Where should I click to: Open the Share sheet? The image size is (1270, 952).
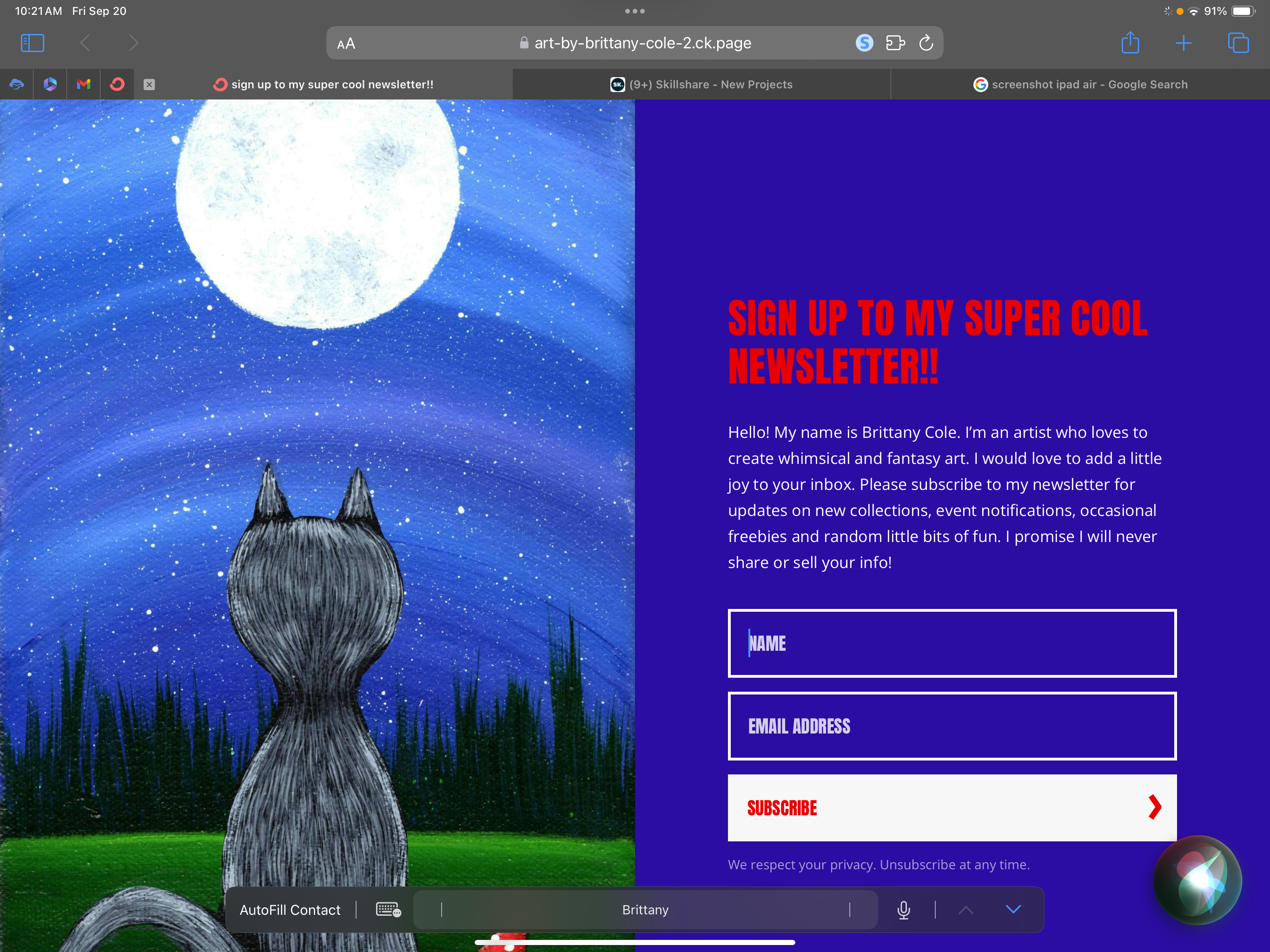1131,42
